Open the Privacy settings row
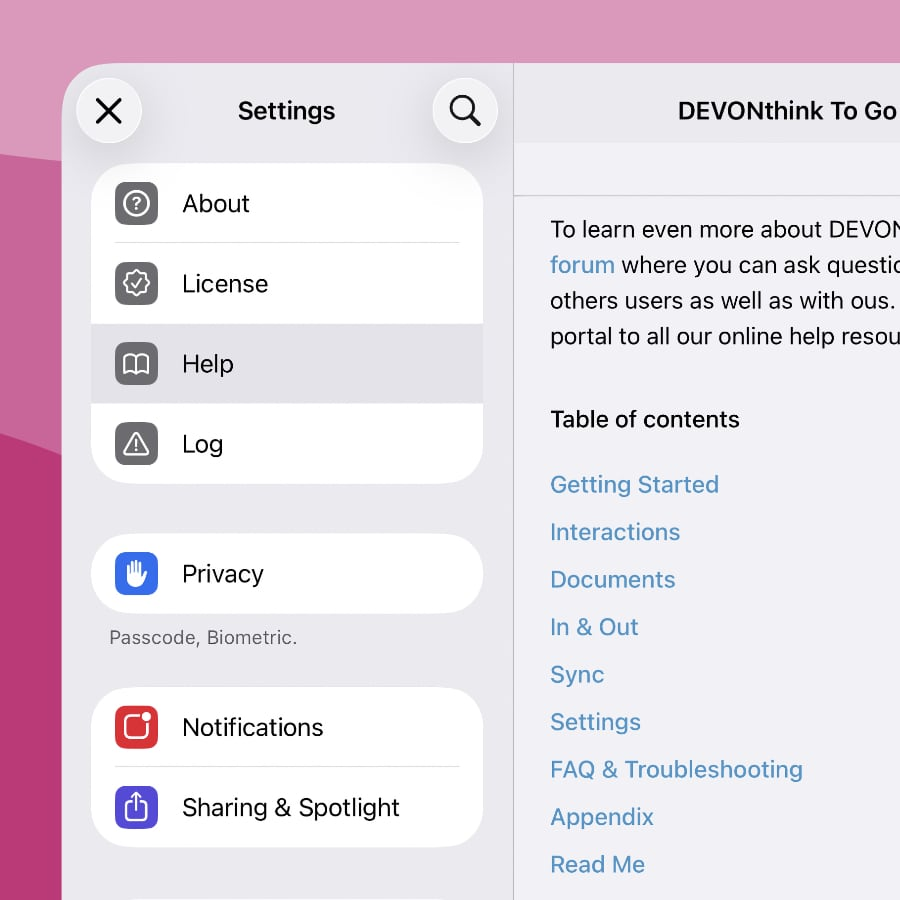The width and height of the screenshot is (900, 900). (287, 573)
